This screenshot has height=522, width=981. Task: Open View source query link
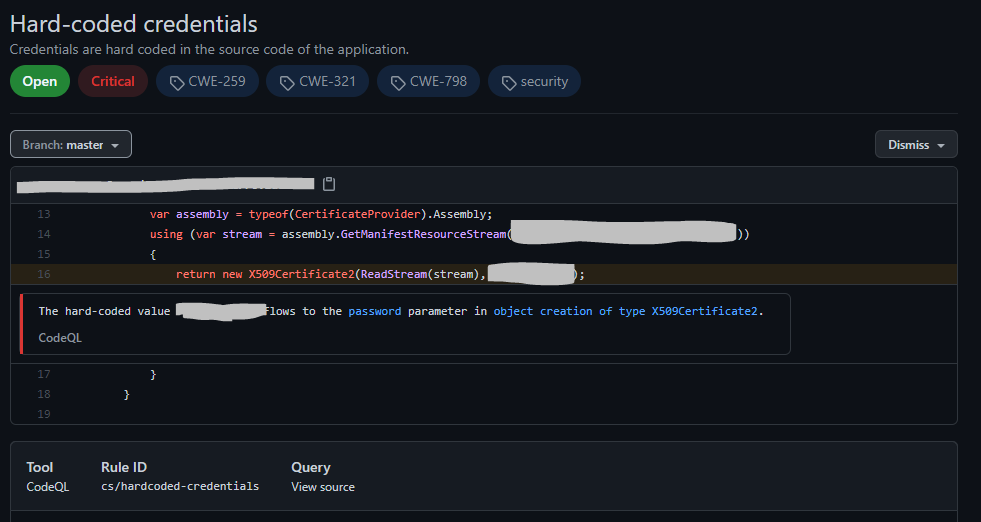323,486
